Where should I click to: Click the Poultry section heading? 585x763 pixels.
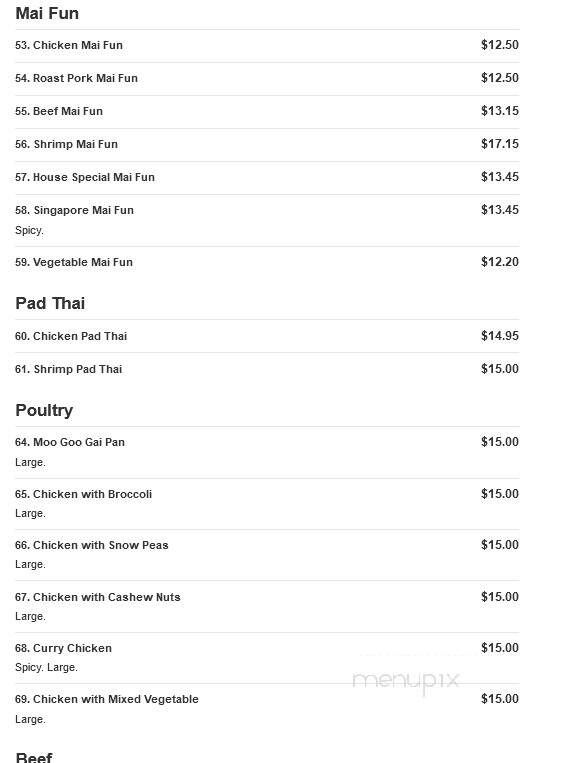click(x=44, y=411)
